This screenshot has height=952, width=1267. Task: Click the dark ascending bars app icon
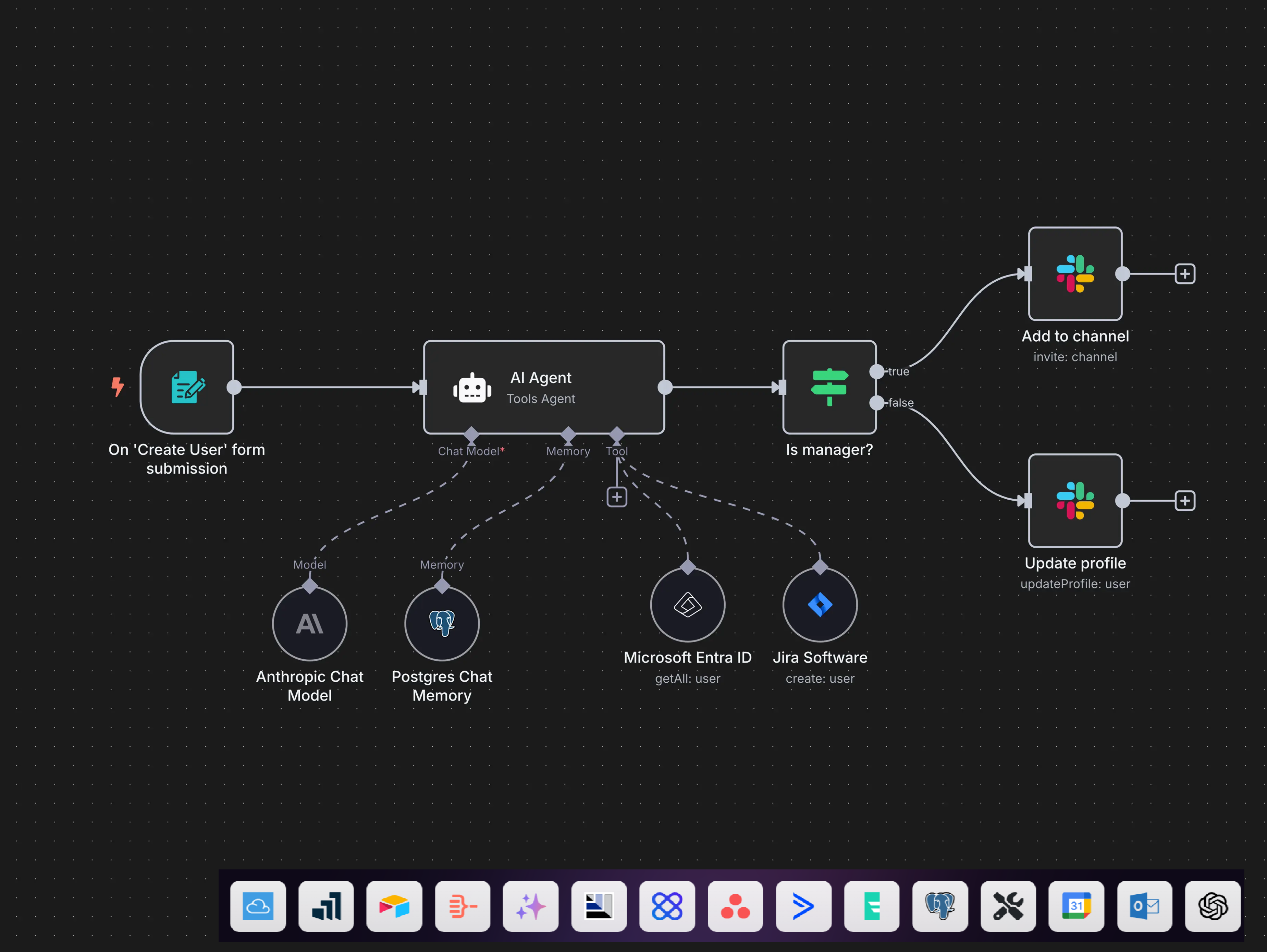pos(326,906)
